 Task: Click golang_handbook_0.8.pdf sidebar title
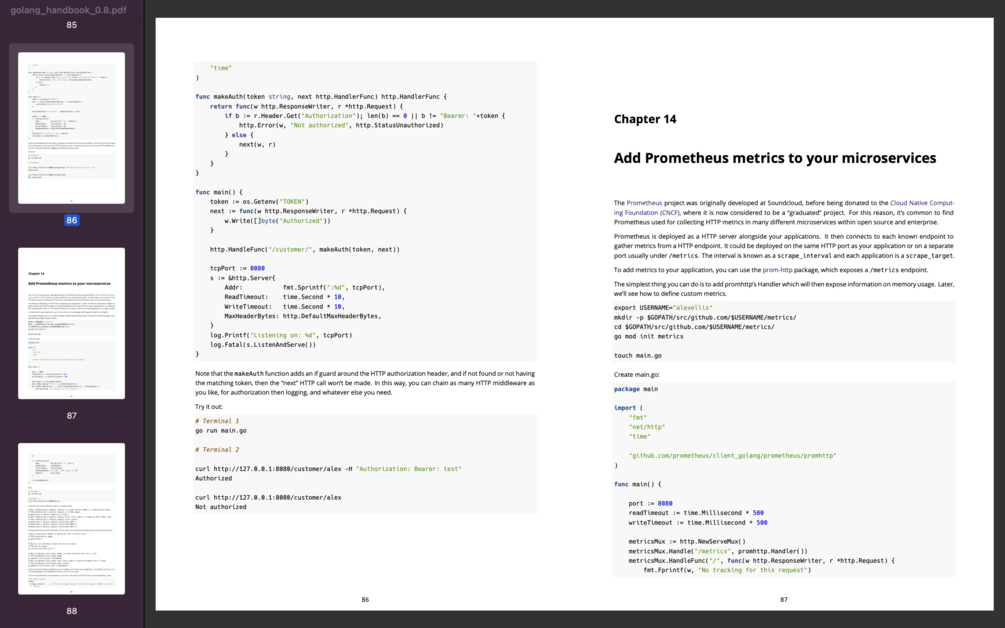69,10
